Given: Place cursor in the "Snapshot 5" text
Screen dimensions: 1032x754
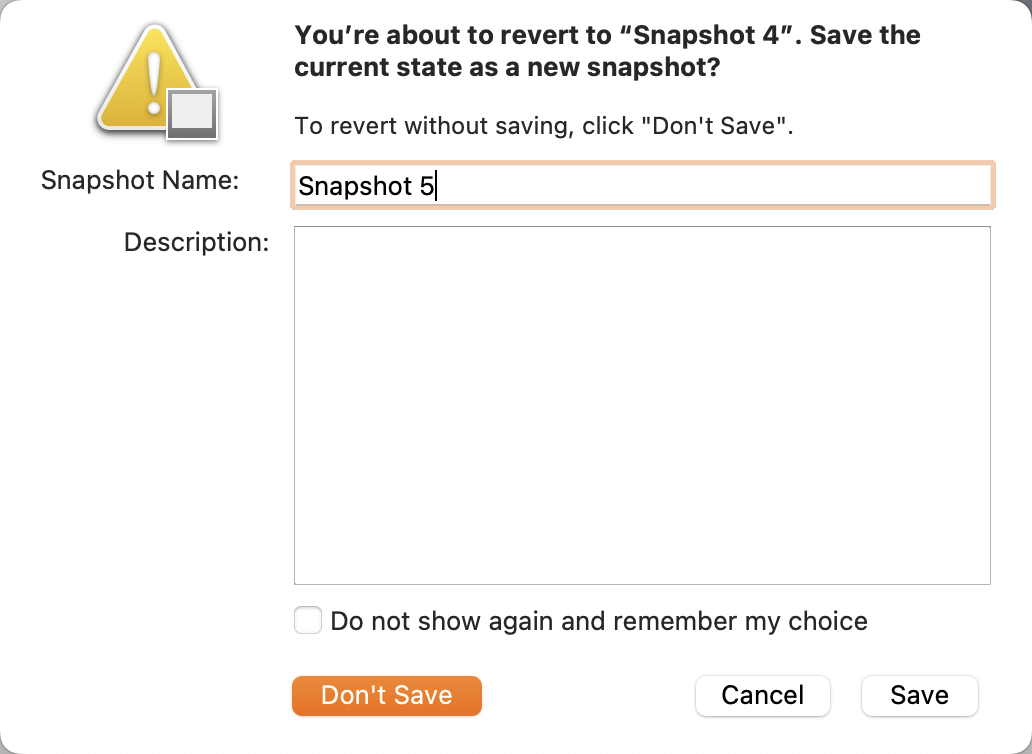Looking at the screenshot, I should tap(366, 187).
